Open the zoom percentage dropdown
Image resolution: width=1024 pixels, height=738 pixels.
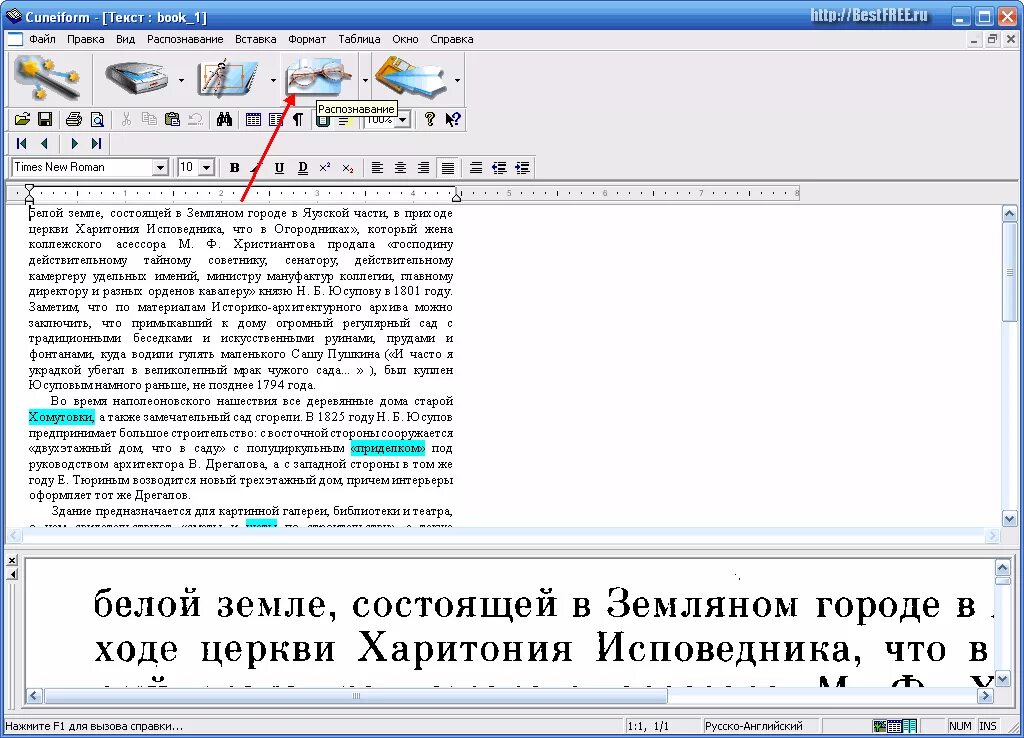[x=402, y=120]
